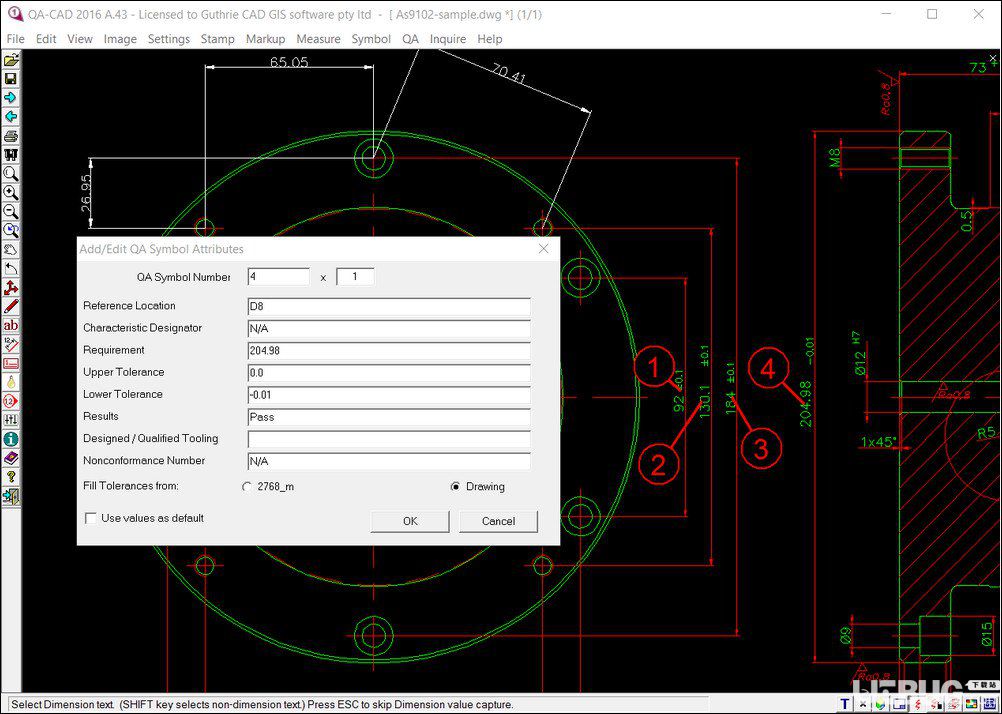Go to previous page with the left arrow icon
The image size is (1002, 714).
[x=11, y=117]
